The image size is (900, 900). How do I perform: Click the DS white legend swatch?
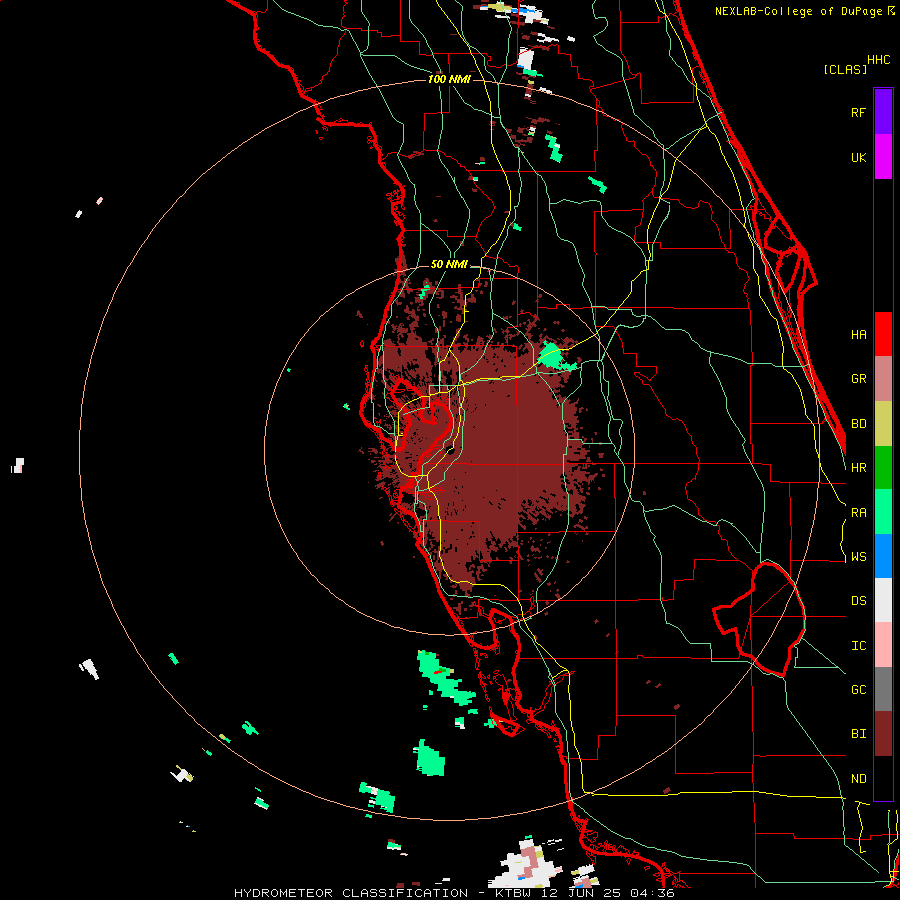pyautogui.click(x=883, y=600)
